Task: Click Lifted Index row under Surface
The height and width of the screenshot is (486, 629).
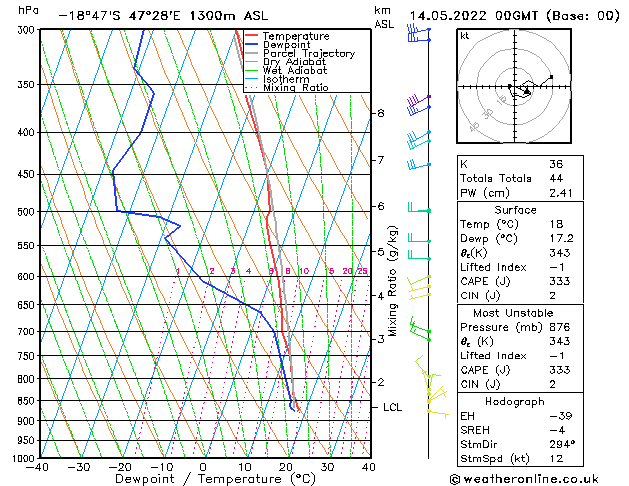Action: click(520, 267)
